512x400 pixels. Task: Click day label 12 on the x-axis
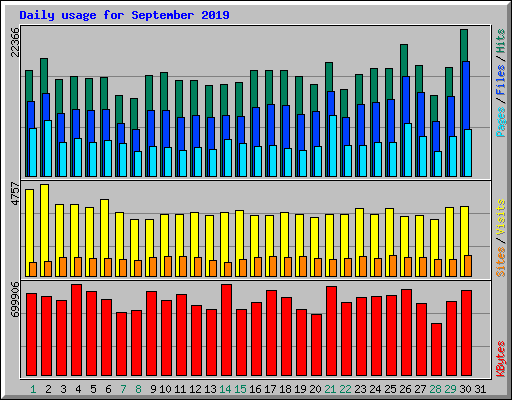pyautogui.click(x=195, y=389)
